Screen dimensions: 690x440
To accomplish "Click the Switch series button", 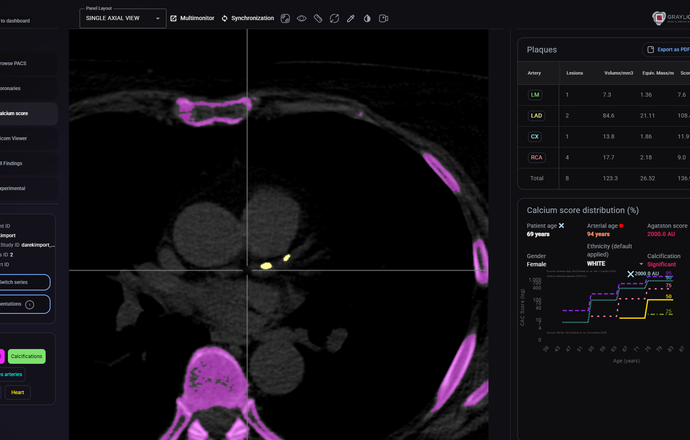I will pos(25,282).
